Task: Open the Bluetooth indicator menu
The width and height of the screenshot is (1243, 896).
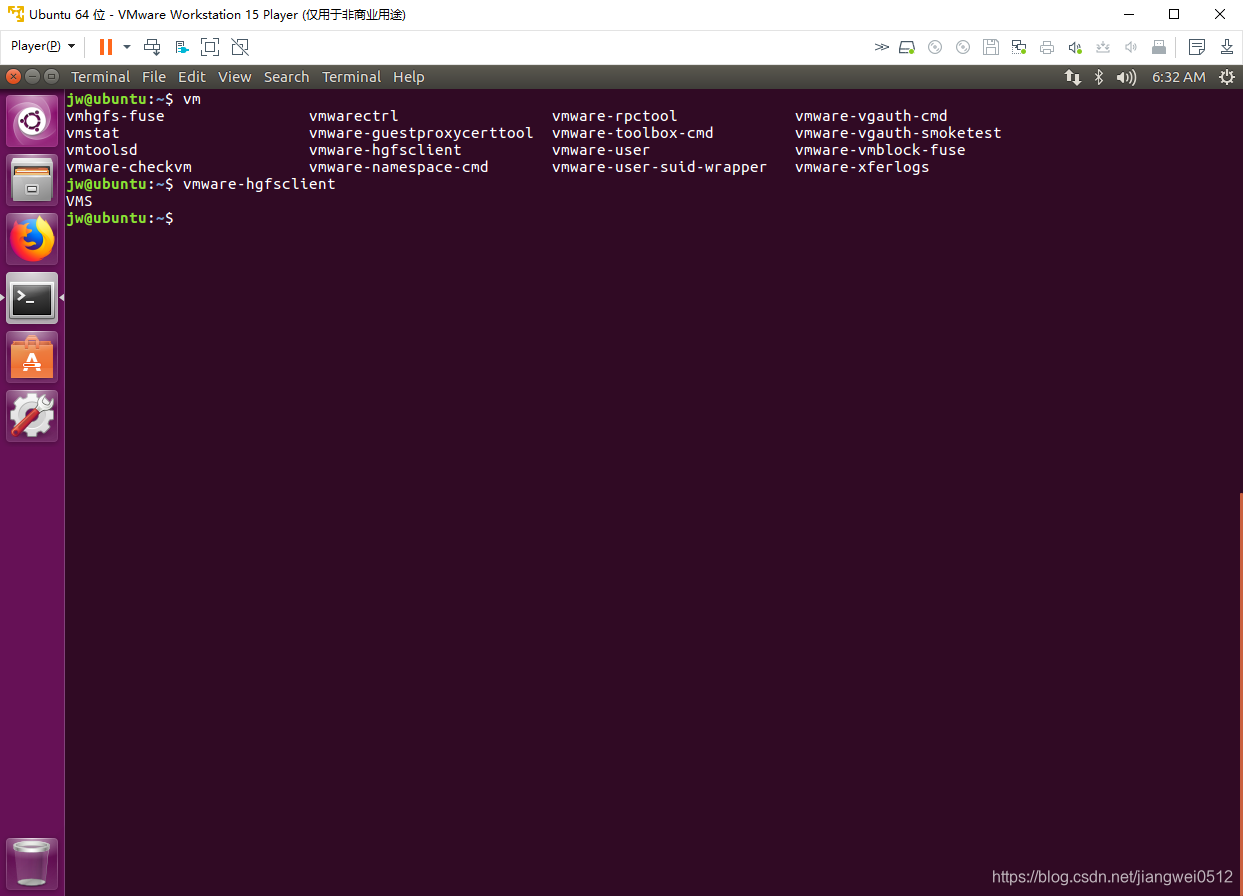Action: pos(1098,77)
